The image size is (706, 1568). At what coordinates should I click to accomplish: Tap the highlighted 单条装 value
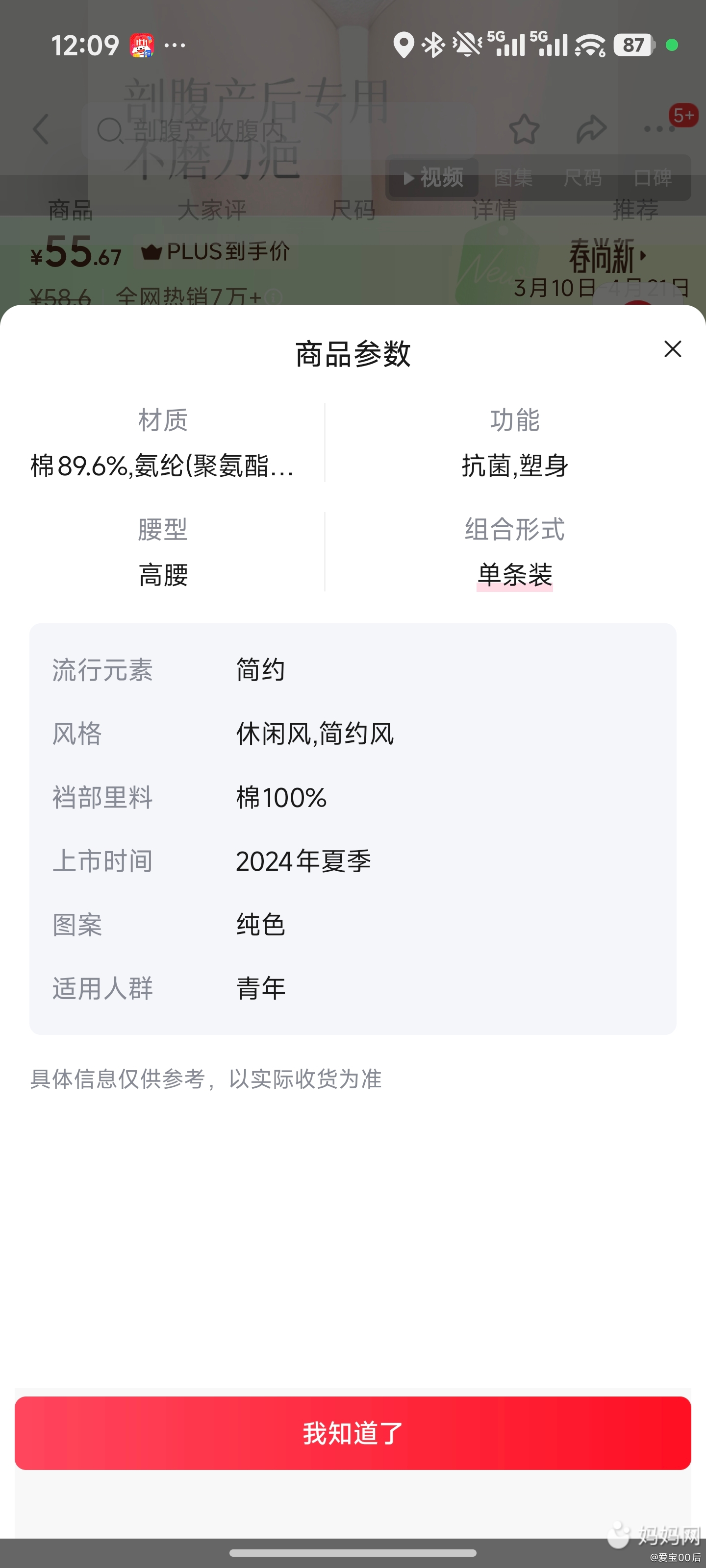[x=515, y=575]
